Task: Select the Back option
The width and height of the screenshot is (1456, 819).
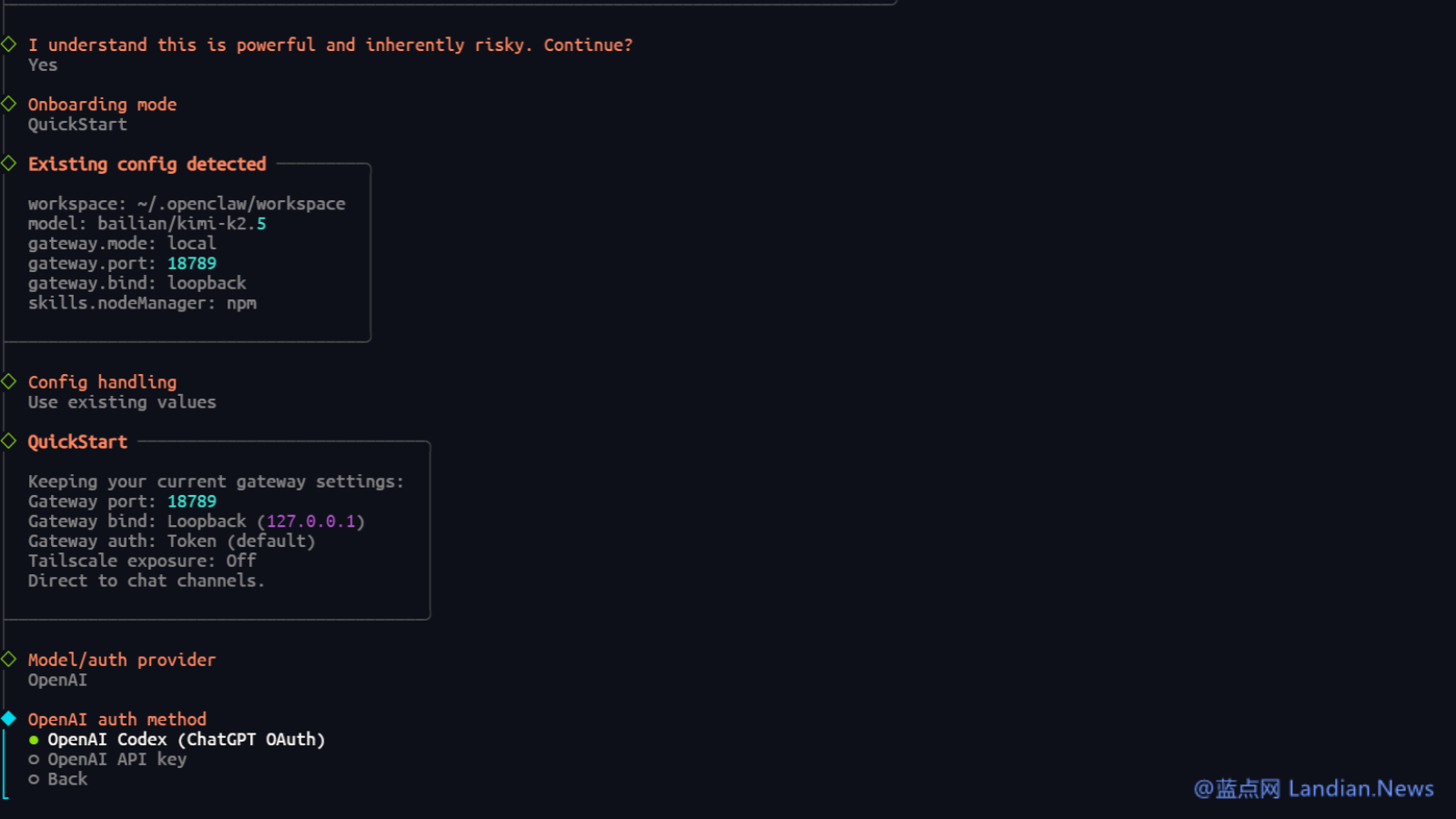Action: [67, 778]
